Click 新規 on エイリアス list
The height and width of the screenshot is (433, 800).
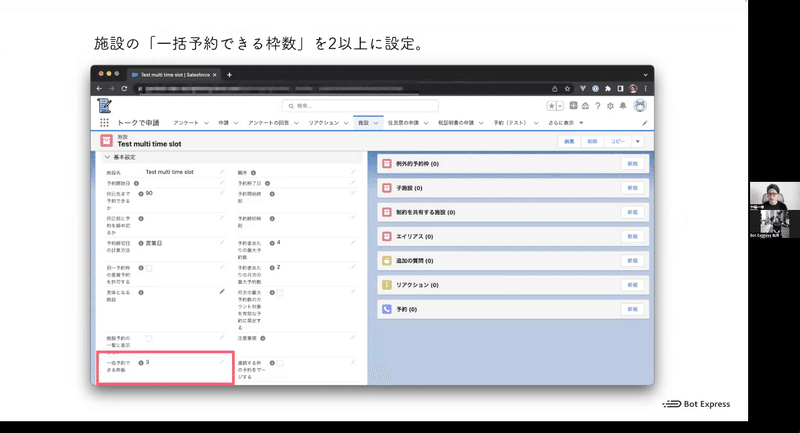coord(633,237)
